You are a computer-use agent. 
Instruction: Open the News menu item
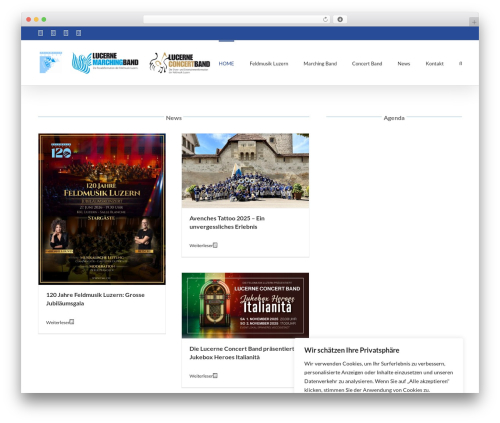point(404,63)
